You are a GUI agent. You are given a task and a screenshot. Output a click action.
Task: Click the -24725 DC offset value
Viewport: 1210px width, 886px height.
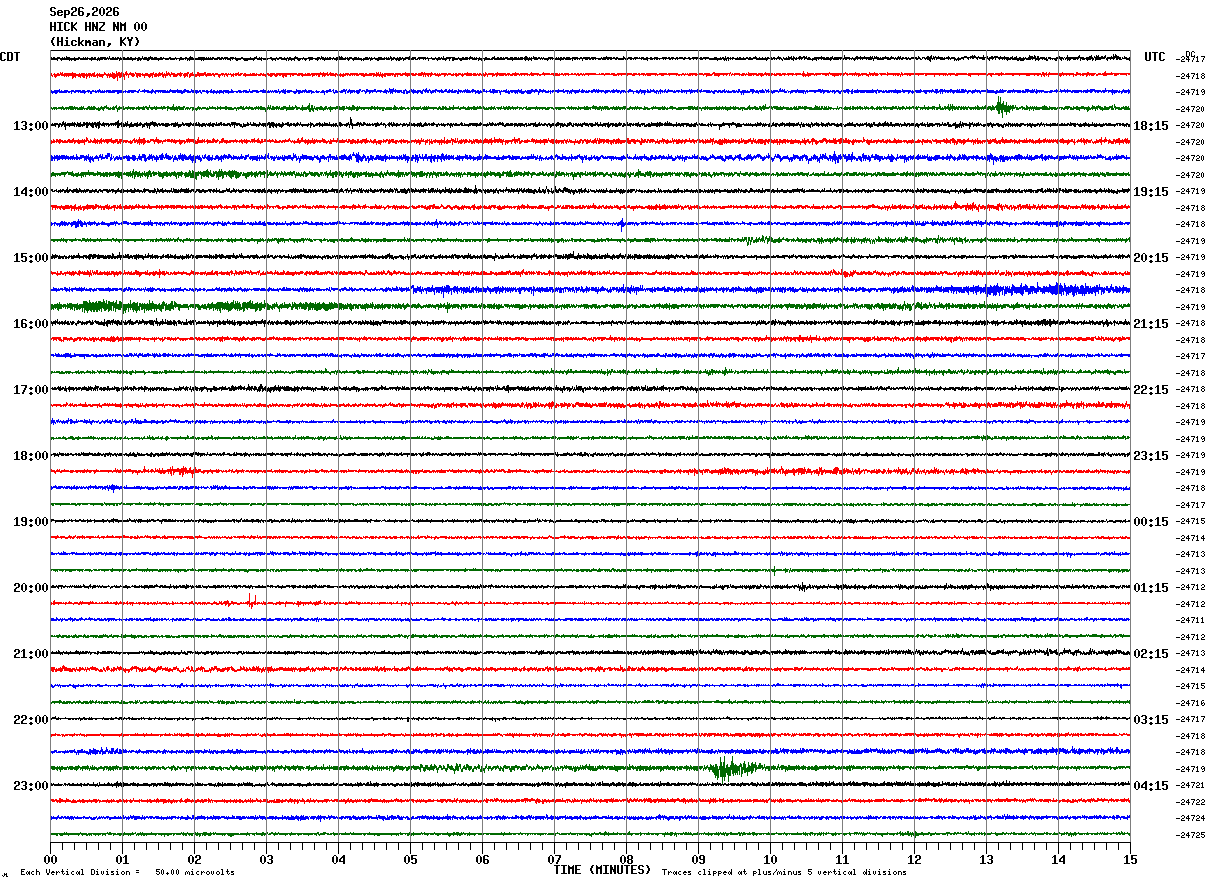click(x=1191, y=835)
